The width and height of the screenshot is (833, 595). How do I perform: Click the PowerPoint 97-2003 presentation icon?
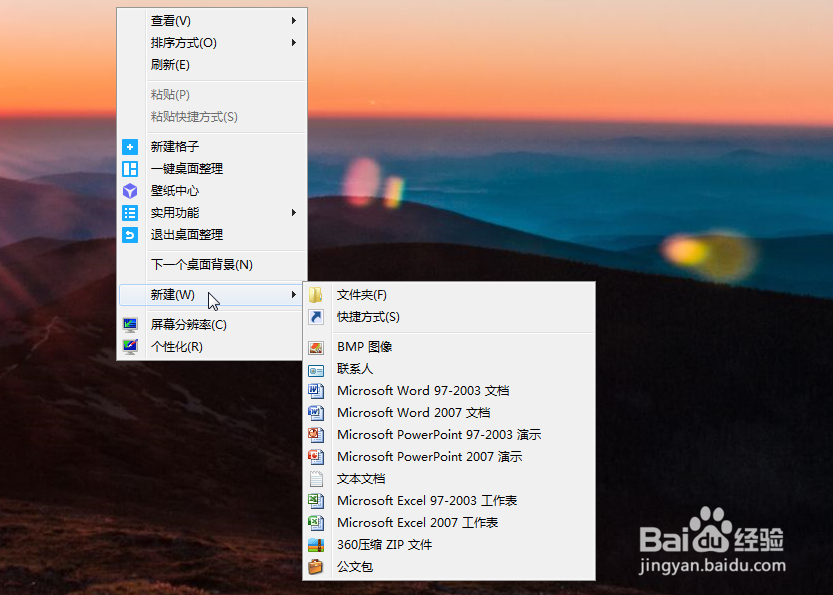(x=316, y=435)
